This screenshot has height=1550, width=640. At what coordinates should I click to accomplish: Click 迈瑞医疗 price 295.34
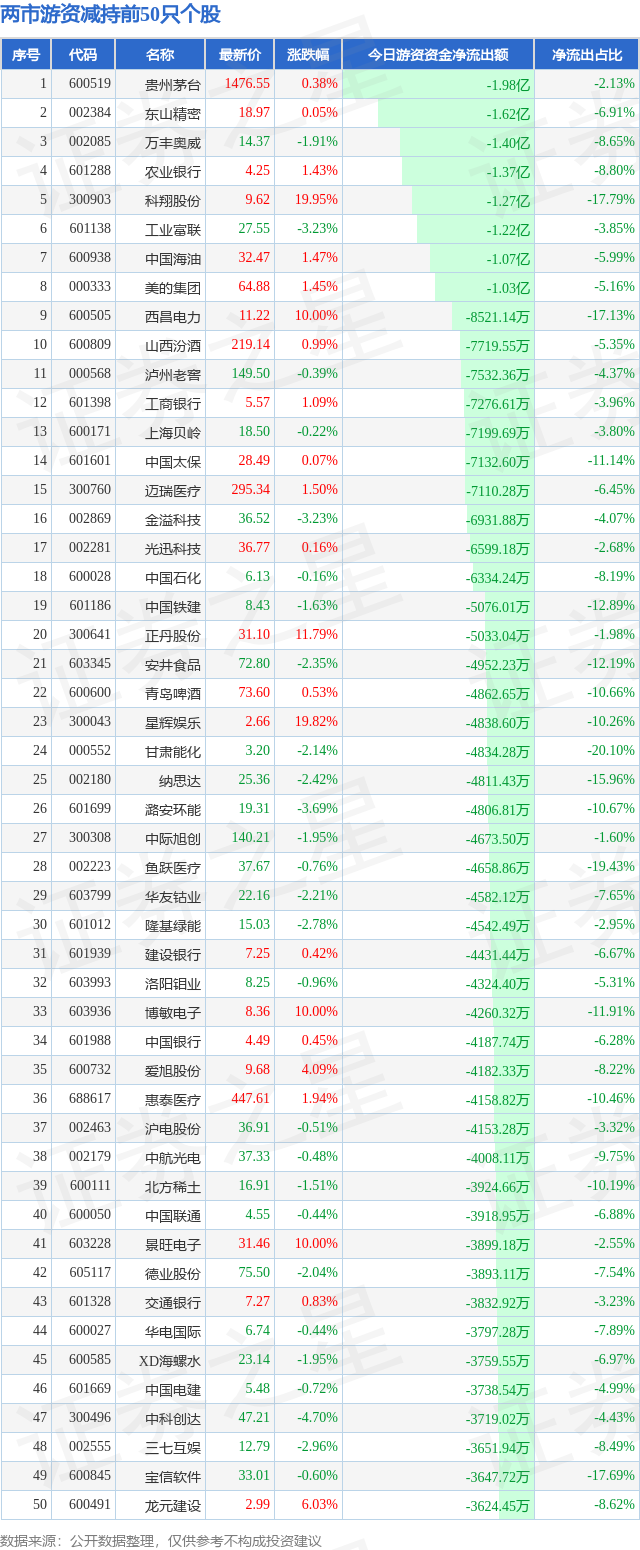tap(250, 490)
